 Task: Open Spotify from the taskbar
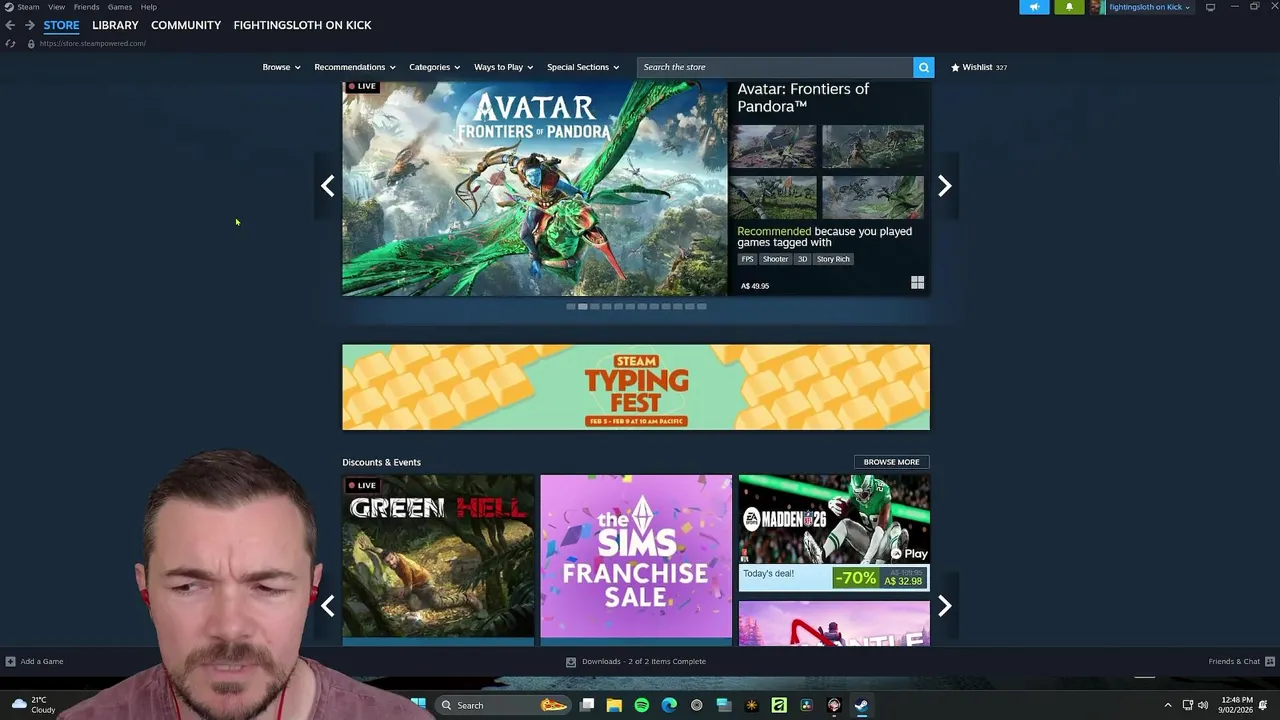point(642,705)
